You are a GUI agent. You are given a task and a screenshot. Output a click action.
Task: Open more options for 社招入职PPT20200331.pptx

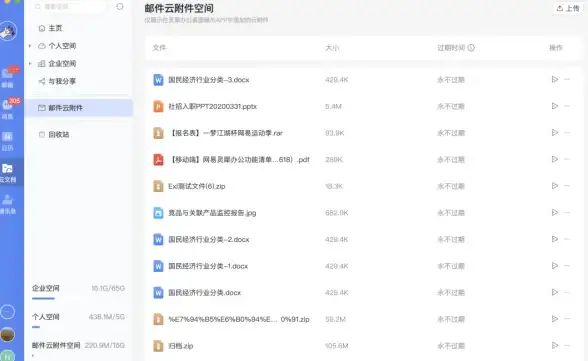567,106
